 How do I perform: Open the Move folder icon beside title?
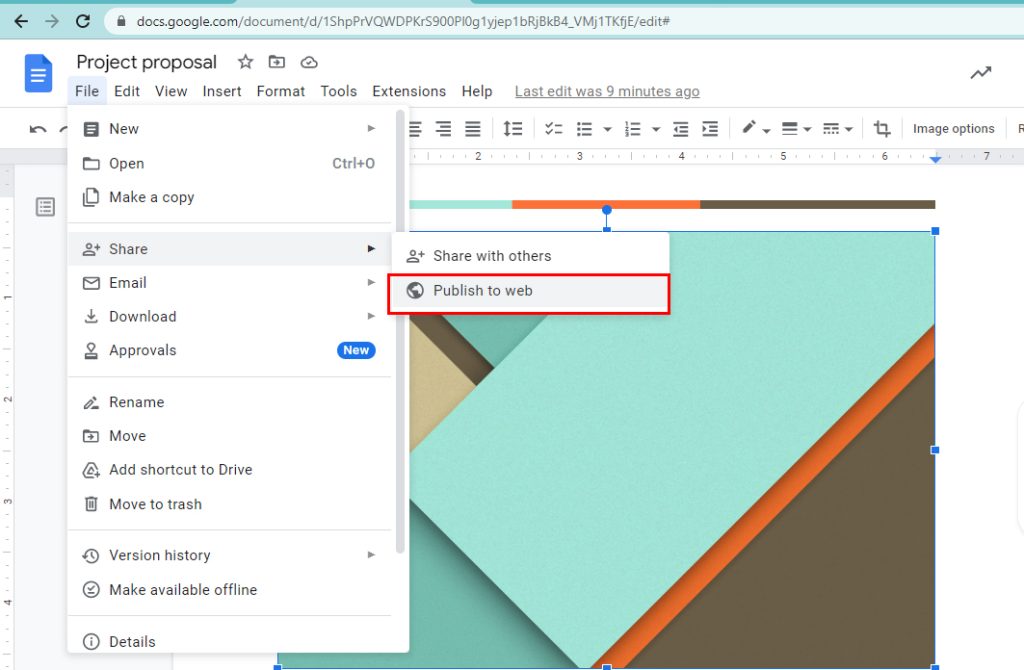(276, 62)
